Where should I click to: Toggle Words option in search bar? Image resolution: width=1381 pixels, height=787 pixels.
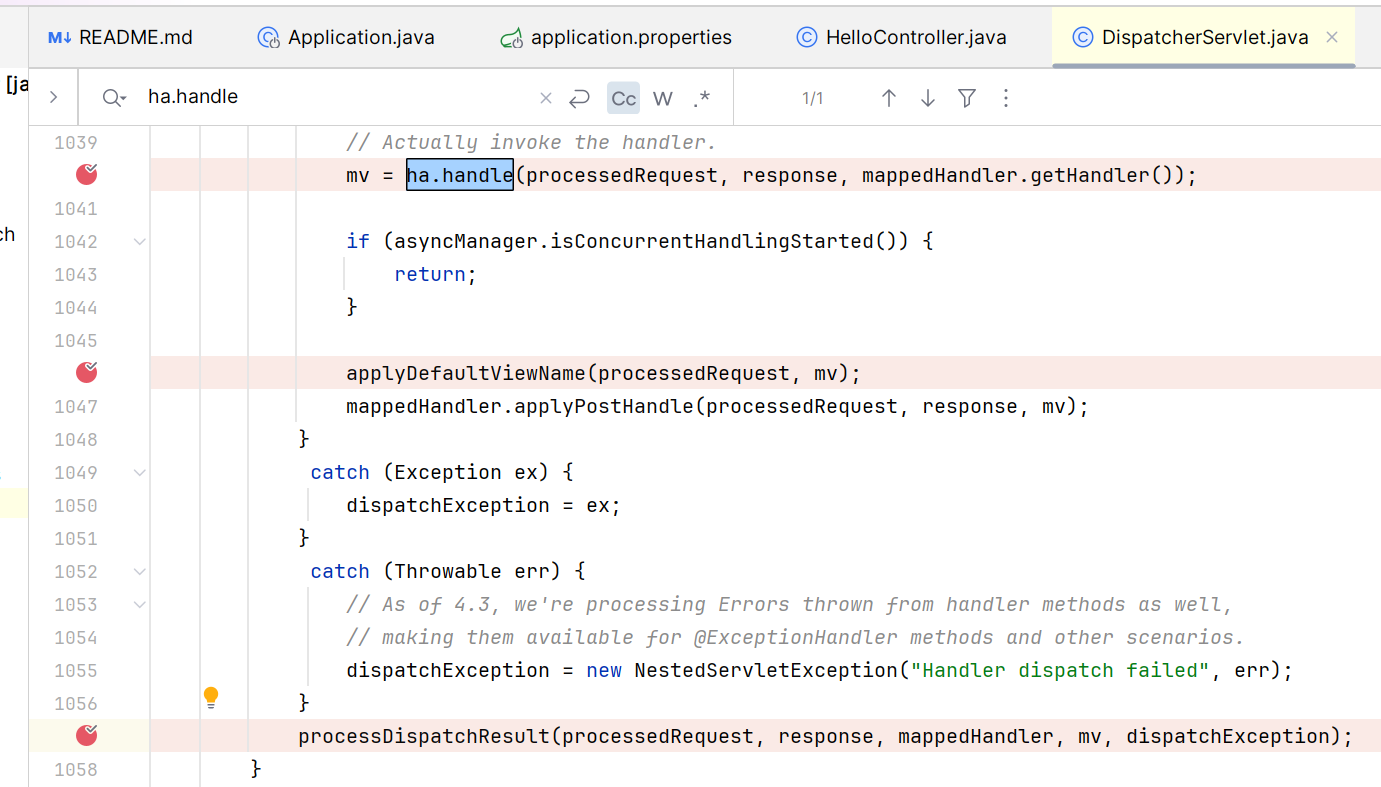point(662,98)
